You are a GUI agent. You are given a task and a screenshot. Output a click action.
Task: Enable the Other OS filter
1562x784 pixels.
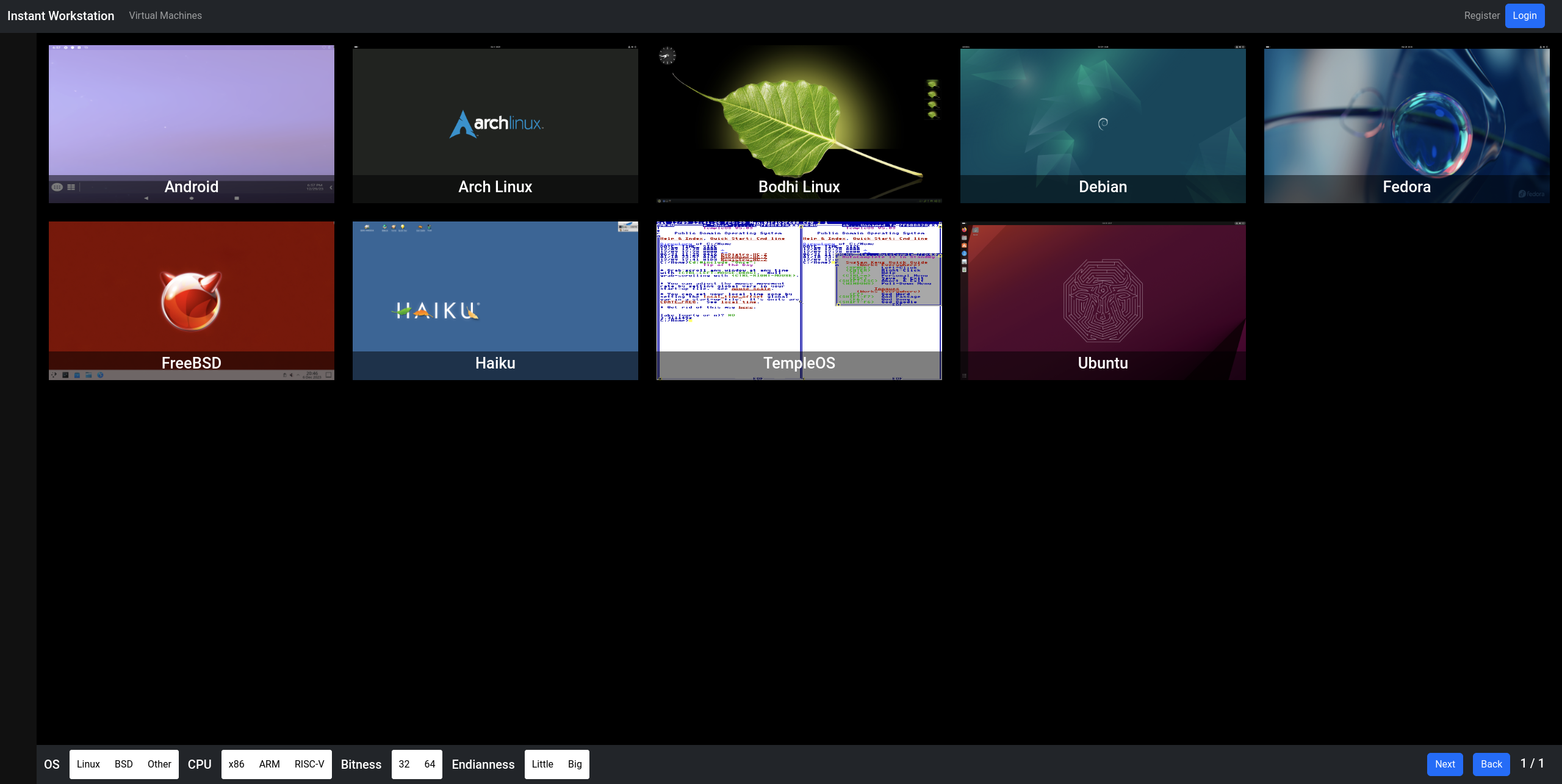pyautogui.click(x=159, y=764)
